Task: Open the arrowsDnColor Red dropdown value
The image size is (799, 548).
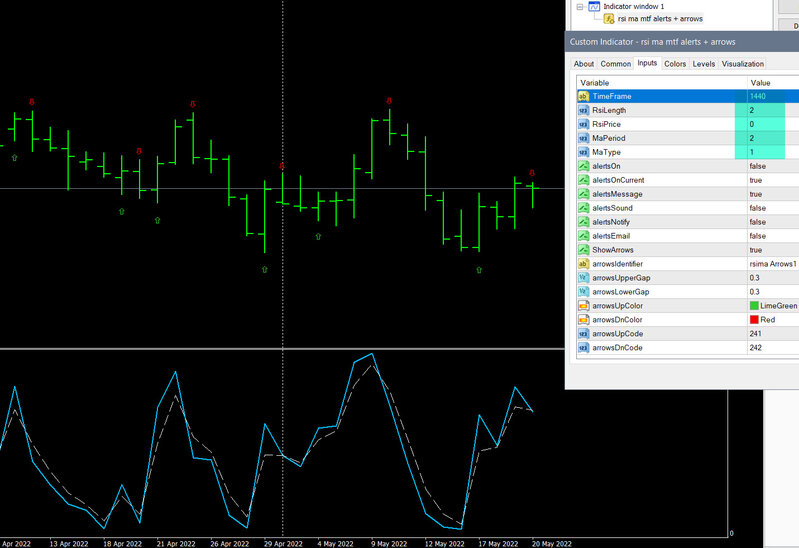Action: [773, 320]
